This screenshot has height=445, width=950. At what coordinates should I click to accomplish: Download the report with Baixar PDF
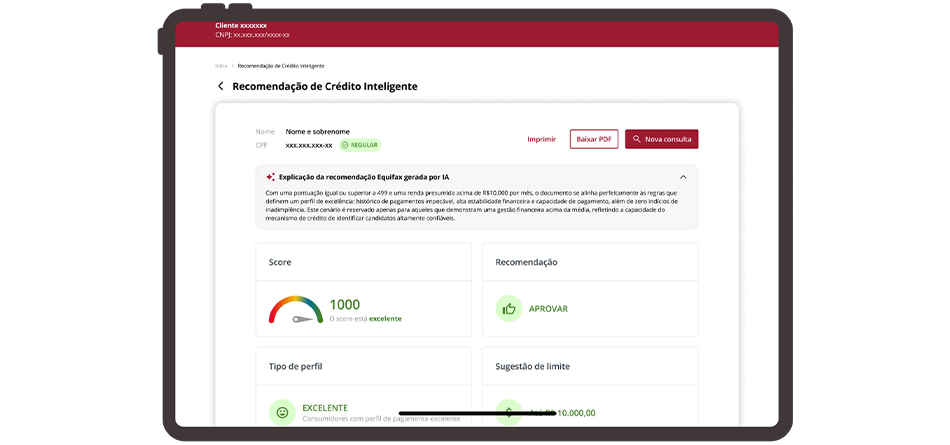point(594,139)
